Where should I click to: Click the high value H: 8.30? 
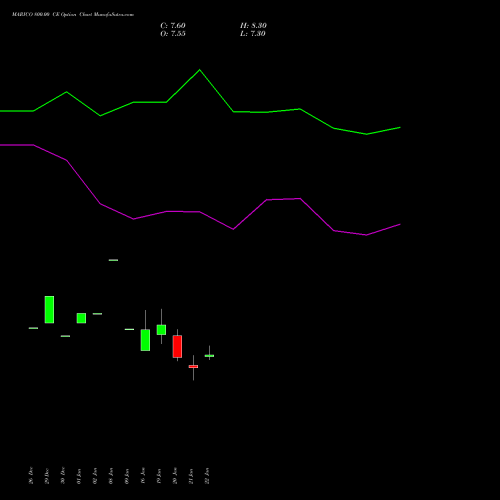point(253,26)
